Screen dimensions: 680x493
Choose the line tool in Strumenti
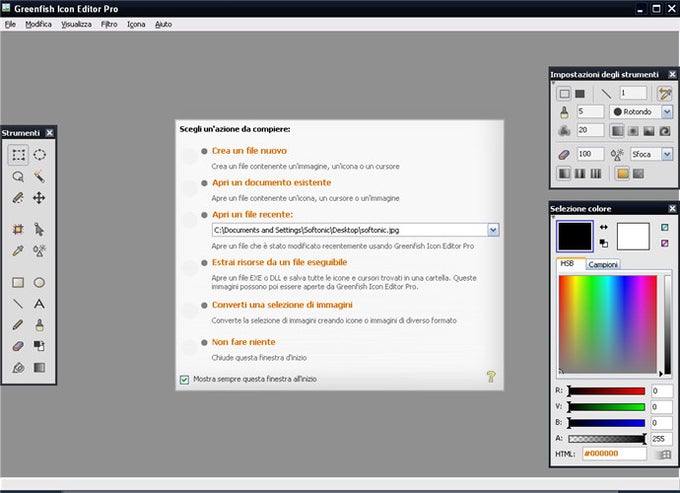click(x=18, y=304)
